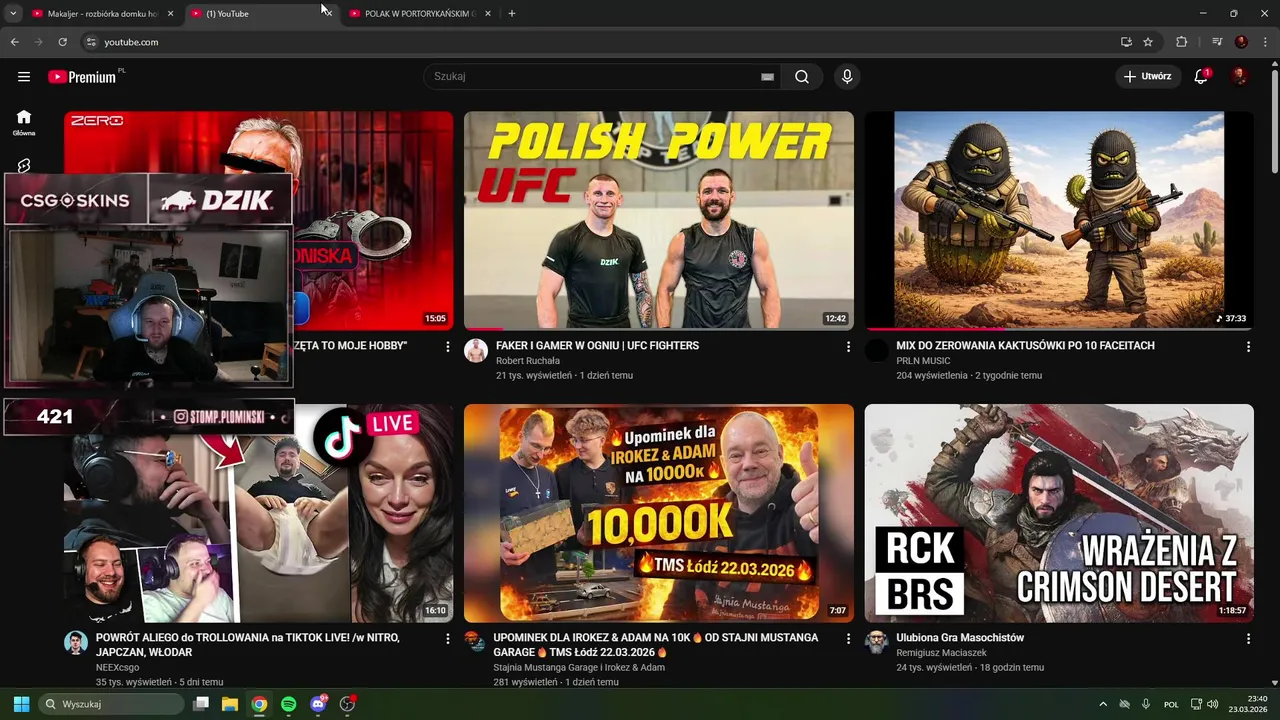Visit Remigiusz Maciaszek channel name
The width and height of the screenshot is (1280, 720).
(x=941, y=653)
